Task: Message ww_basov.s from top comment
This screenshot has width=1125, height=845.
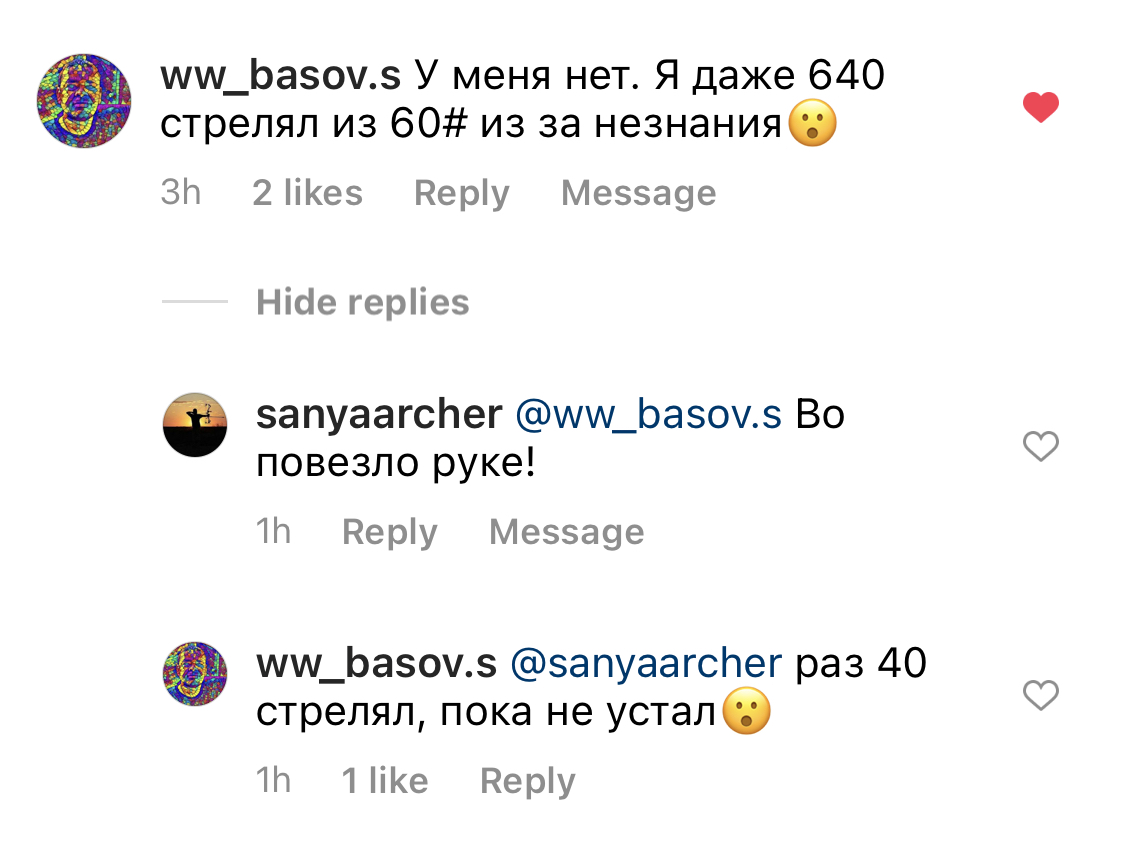Action: pyautogui.click(x=639, y=193)
